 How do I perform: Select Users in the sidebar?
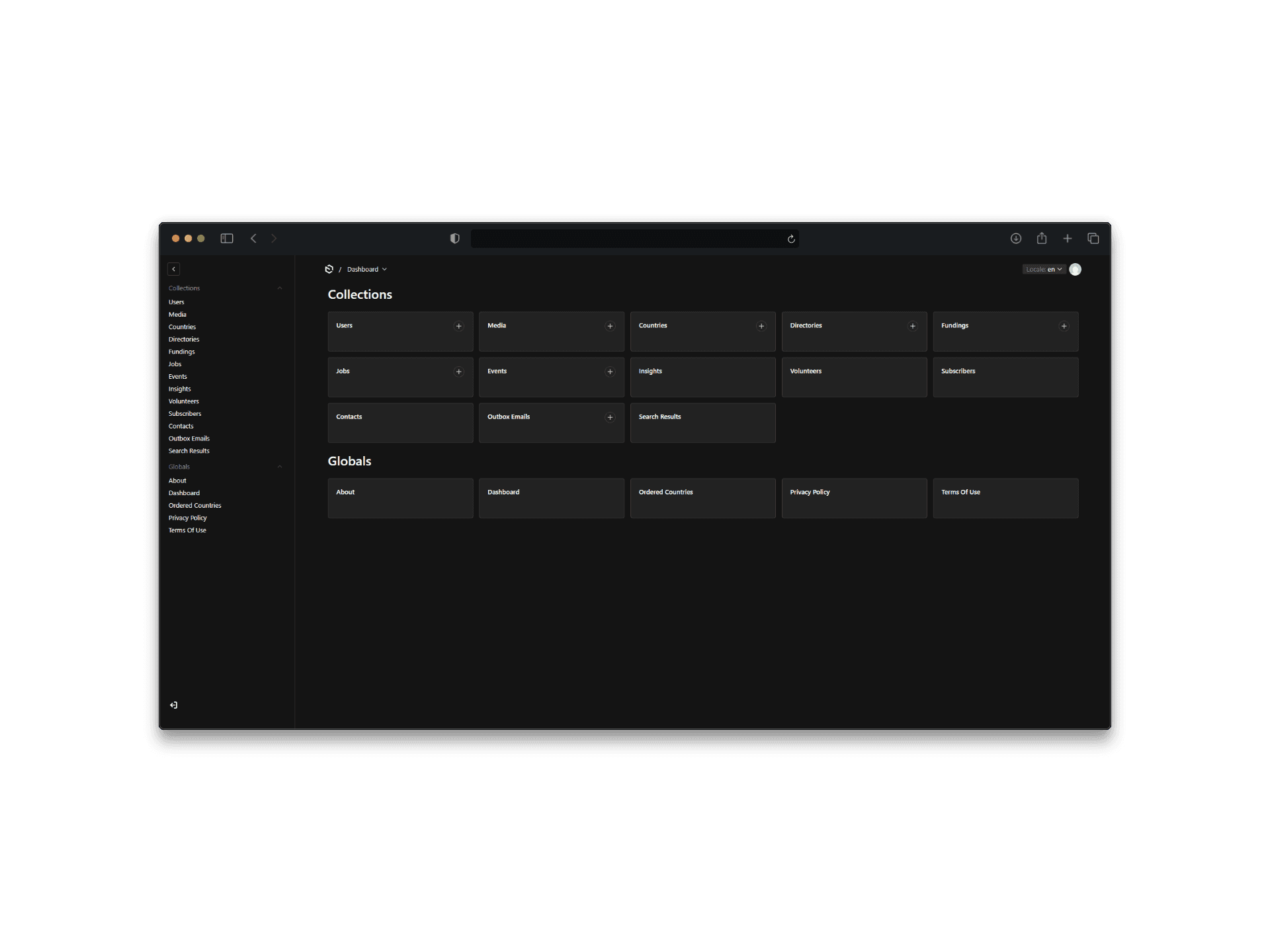(177, 302)
